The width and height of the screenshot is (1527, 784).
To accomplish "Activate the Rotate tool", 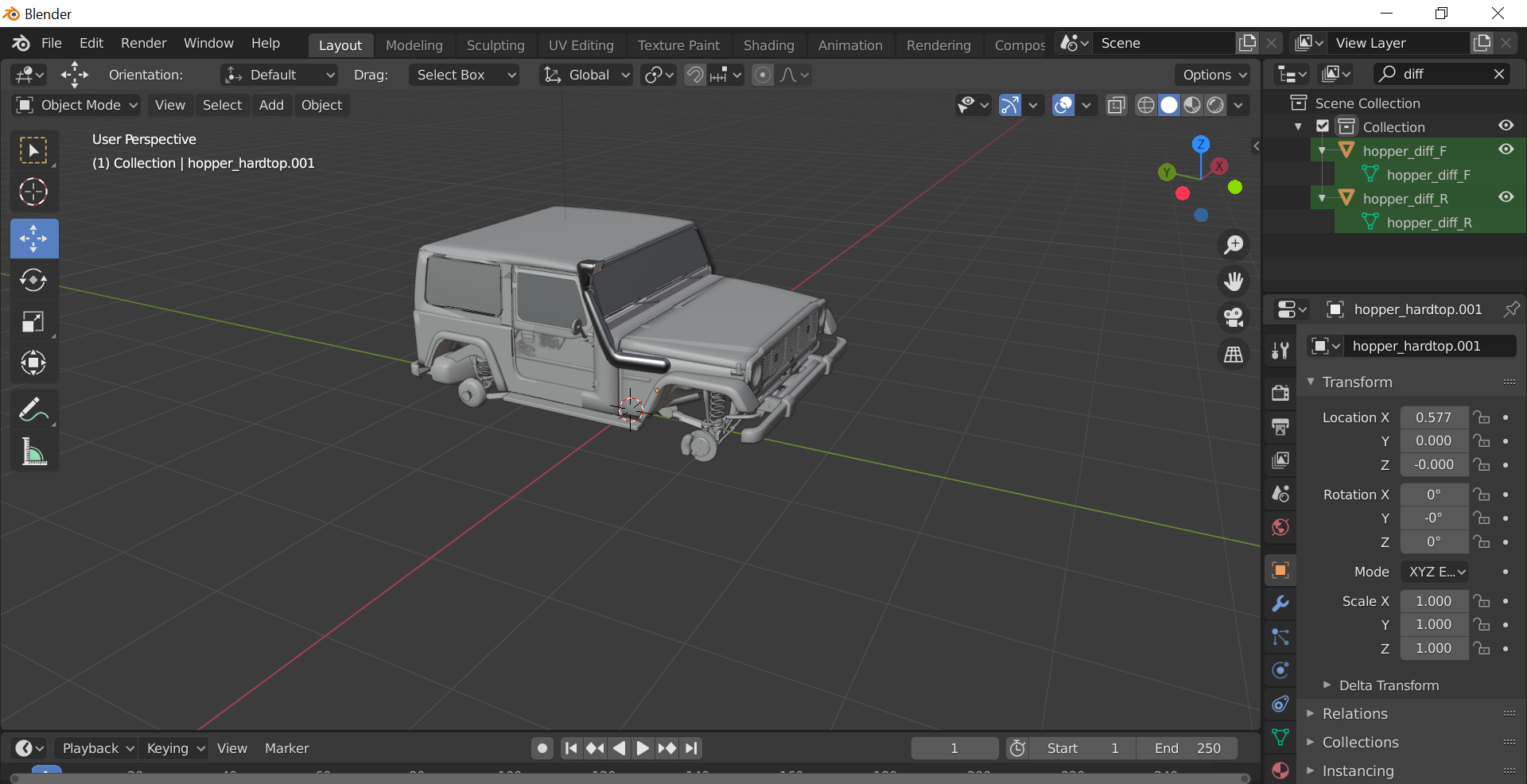I will tap(33, 280).
